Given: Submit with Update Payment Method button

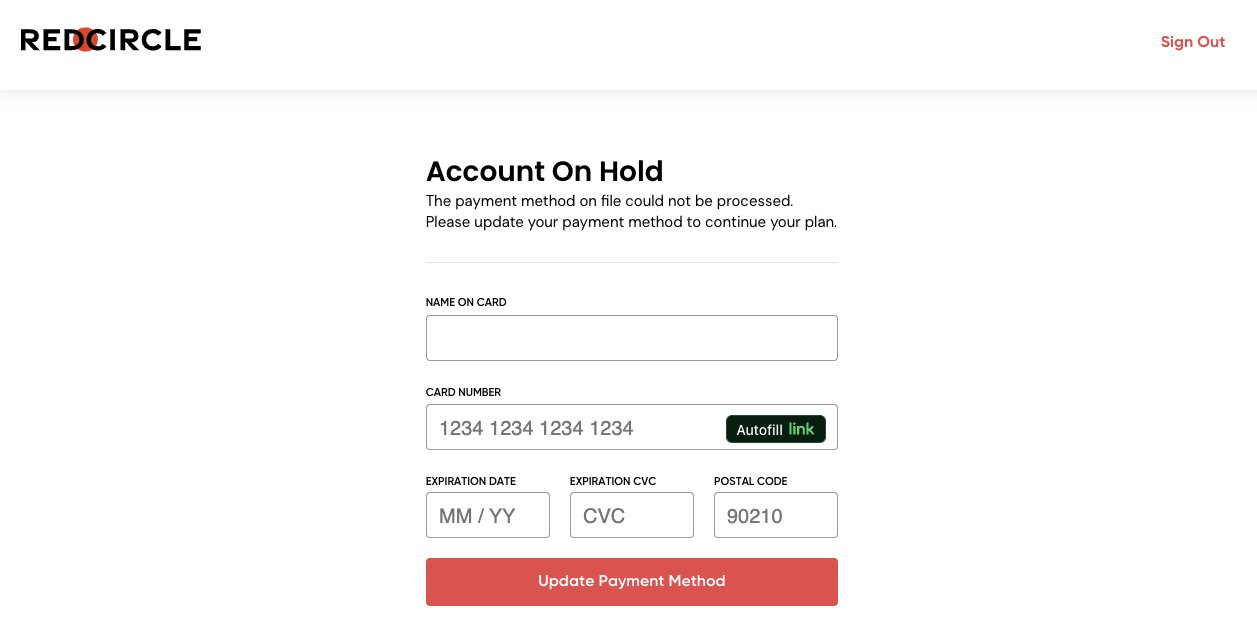Looking at the screenshot, I should [632, 582].
